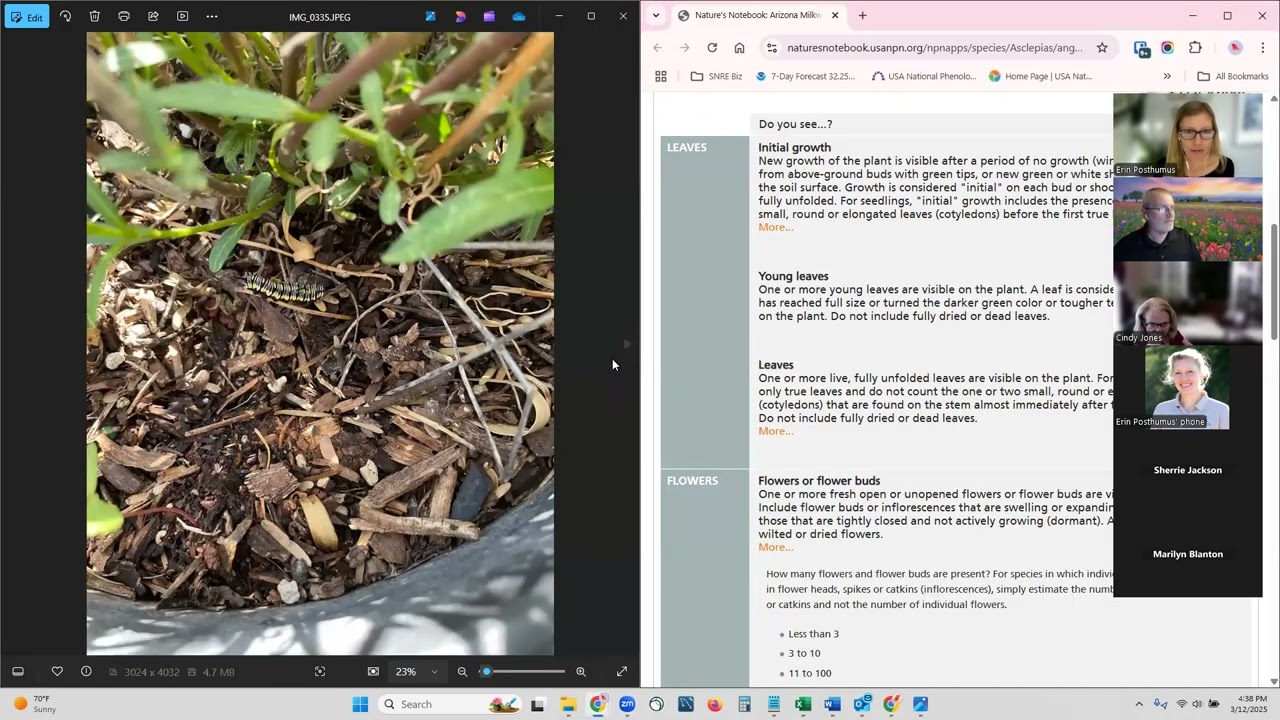Click More link under Flowers or flower buds
The width and height of the screenshot is (1280, 720).
tap(775, 547)
